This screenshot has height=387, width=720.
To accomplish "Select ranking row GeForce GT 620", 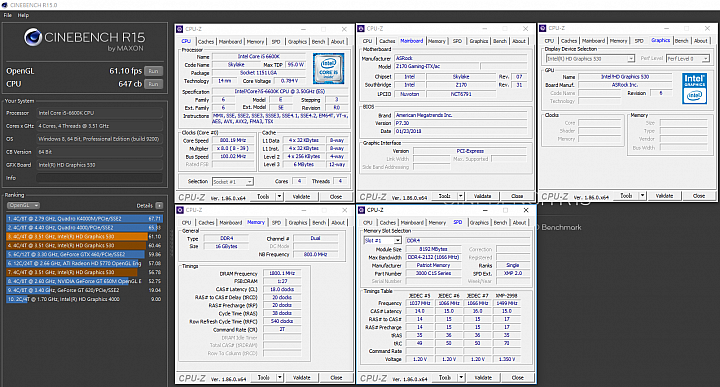I will [84, 290].
